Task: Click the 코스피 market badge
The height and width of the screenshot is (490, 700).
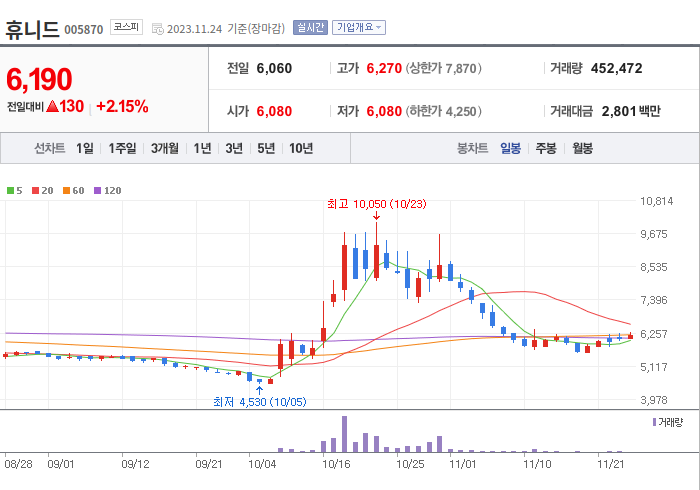Action: [x=126, y=27]
